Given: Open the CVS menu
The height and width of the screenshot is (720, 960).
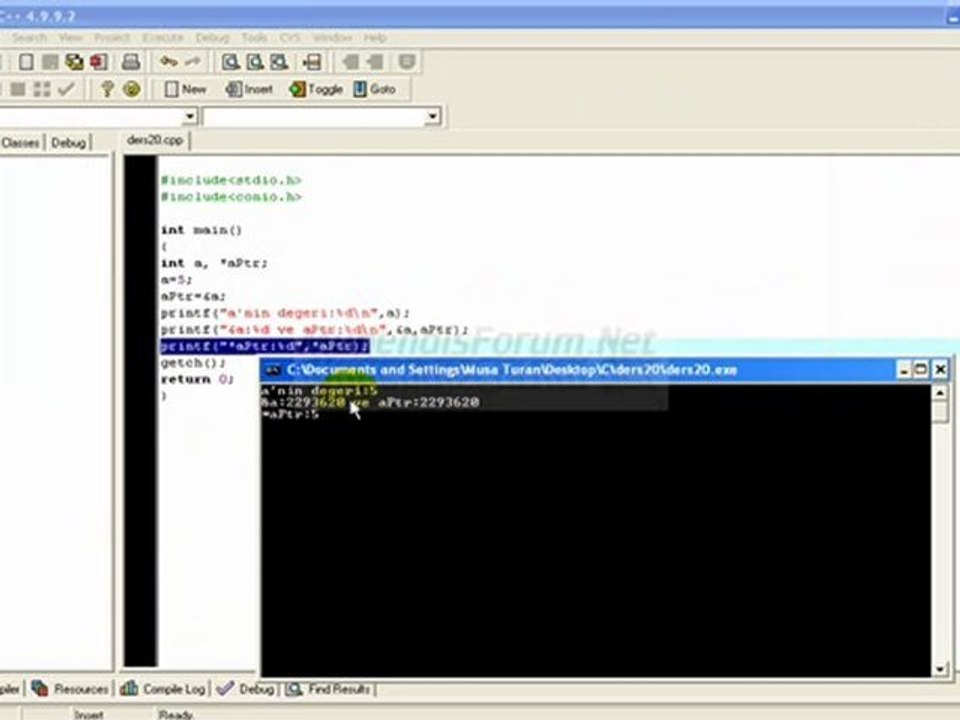Looking at the screenshot, I should point(290,38).
